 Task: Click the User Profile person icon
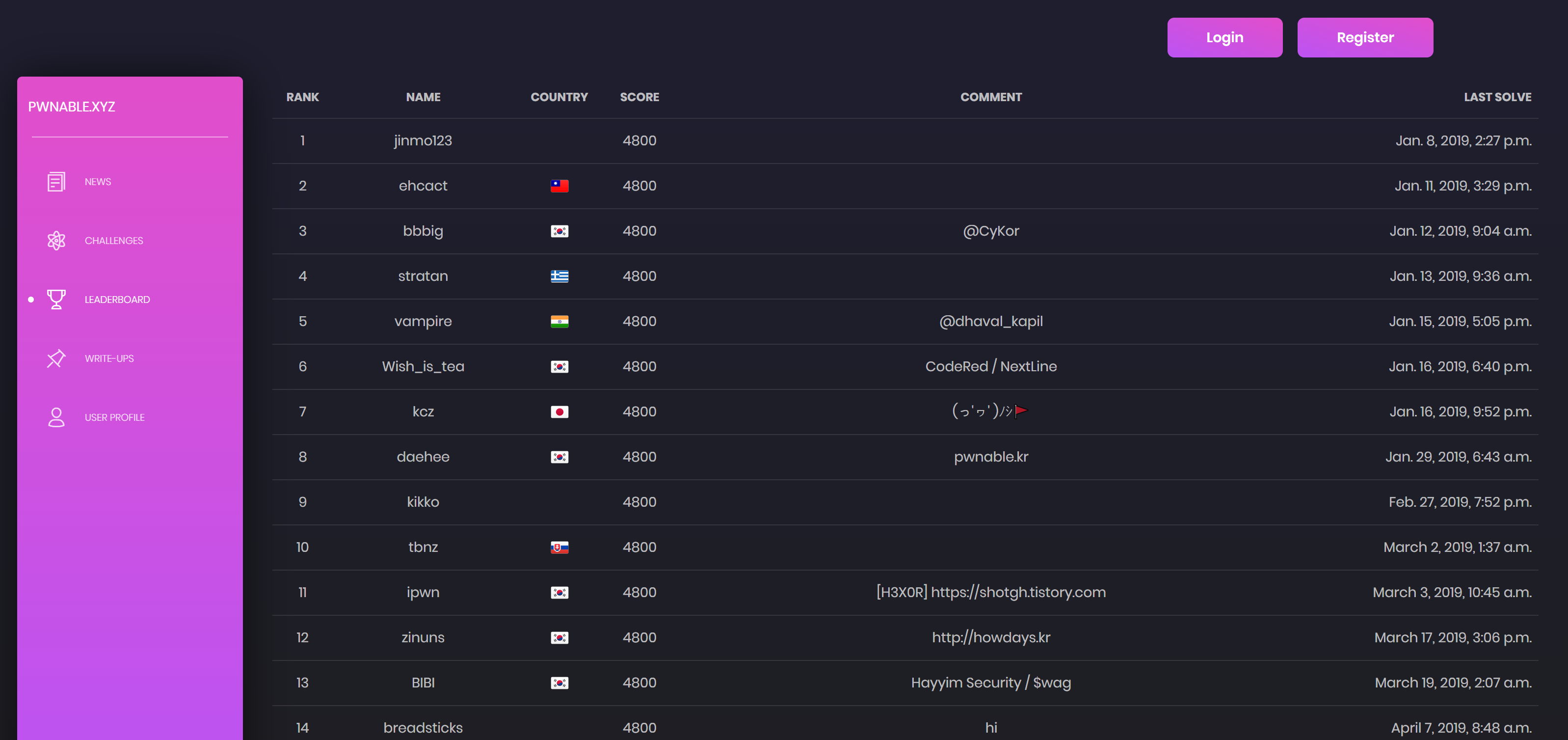[56, 417]
